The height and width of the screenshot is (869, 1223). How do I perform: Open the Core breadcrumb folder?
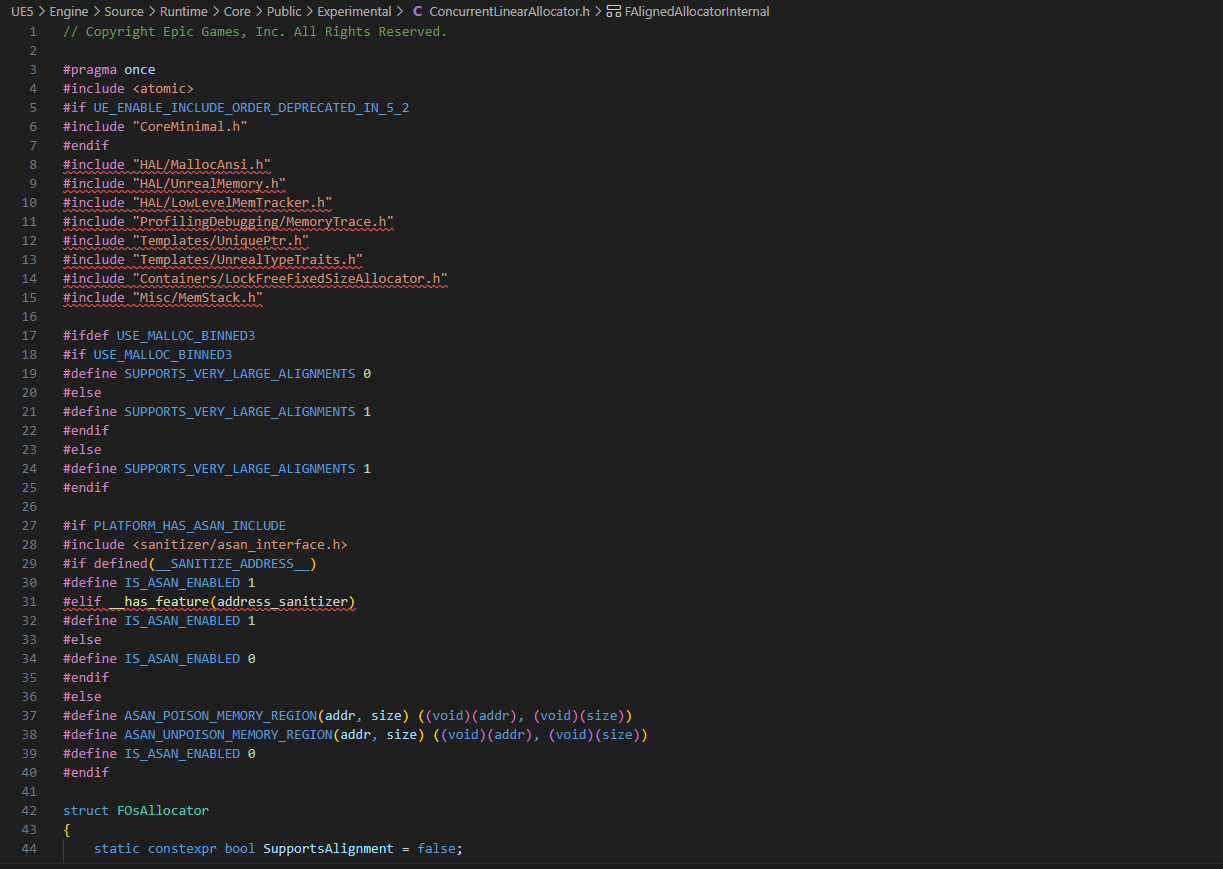pos(237,12)
